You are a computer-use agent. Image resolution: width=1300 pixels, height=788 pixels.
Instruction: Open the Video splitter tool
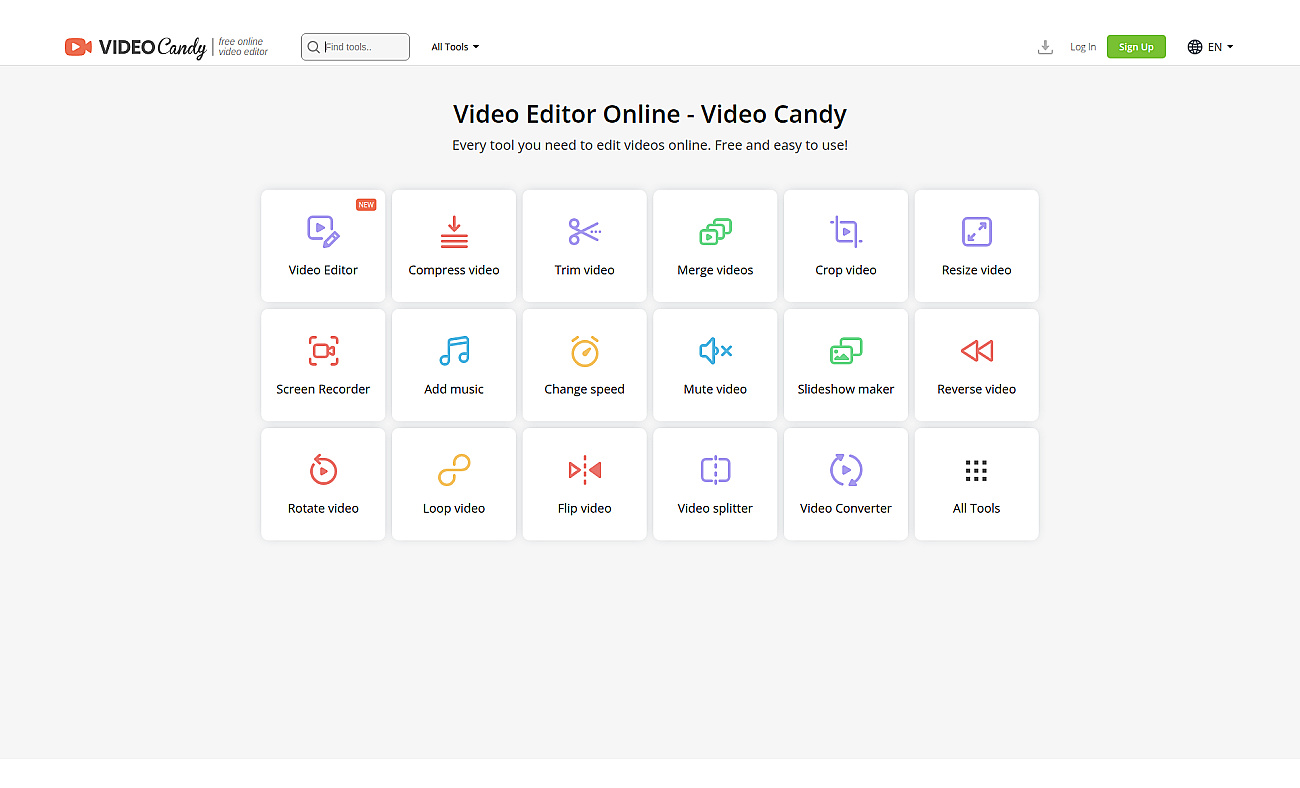pyautogui.click(x=715, y=484)
